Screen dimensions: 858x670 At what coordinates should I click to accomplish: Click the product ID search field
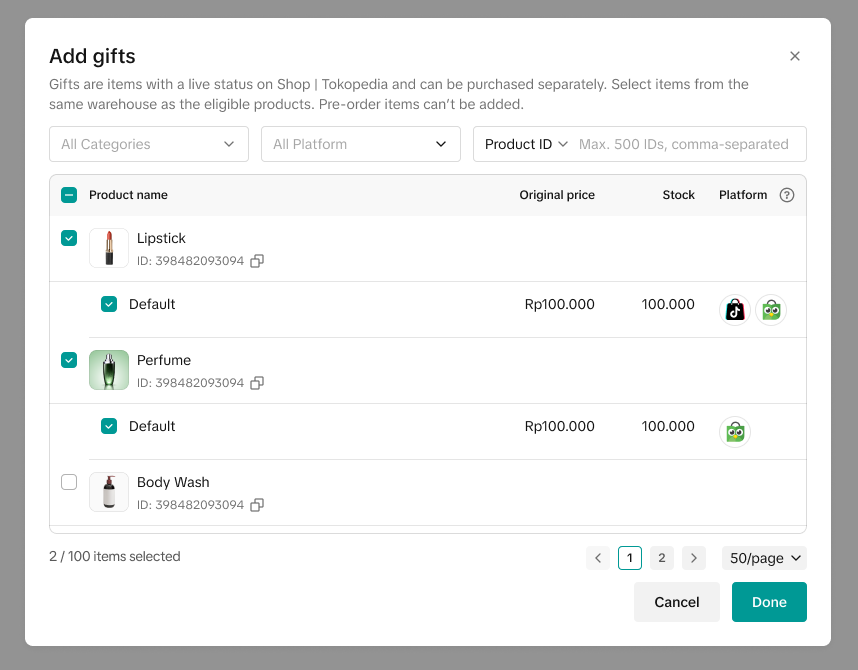coord(688,144)
